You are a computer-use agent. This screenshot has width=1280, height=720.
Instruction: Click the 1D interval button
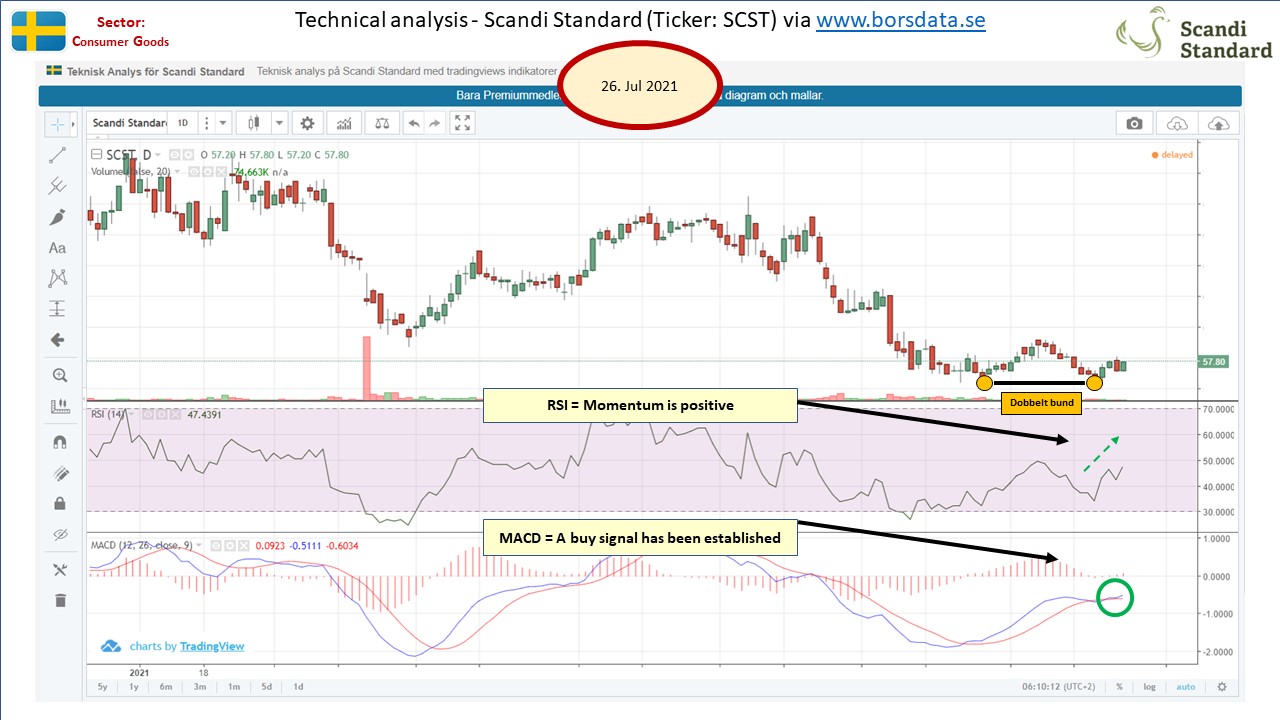[183, 123]
